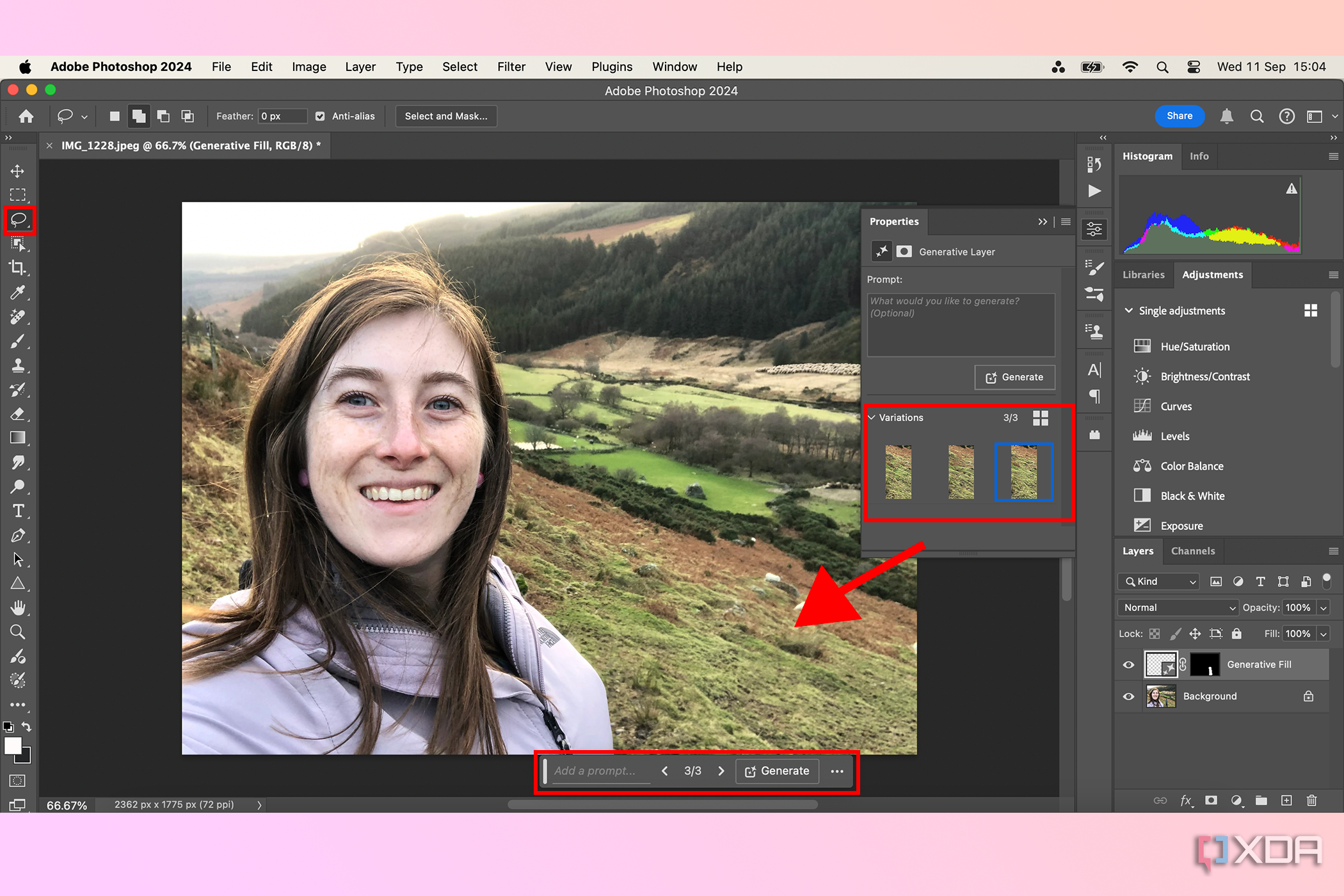Switch to the Channels tab
Screen dimensions: 1344x896
pyautogui.click(x=1193, y=551)
